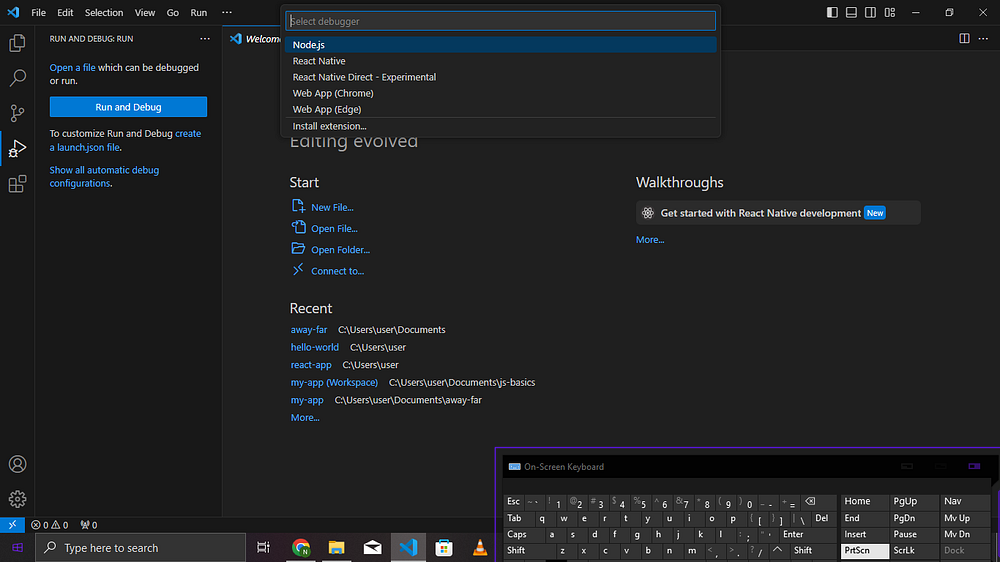Open the Customize Layout icon
1000x562 pixels.
pyautogui.click(x=890, y=12)
